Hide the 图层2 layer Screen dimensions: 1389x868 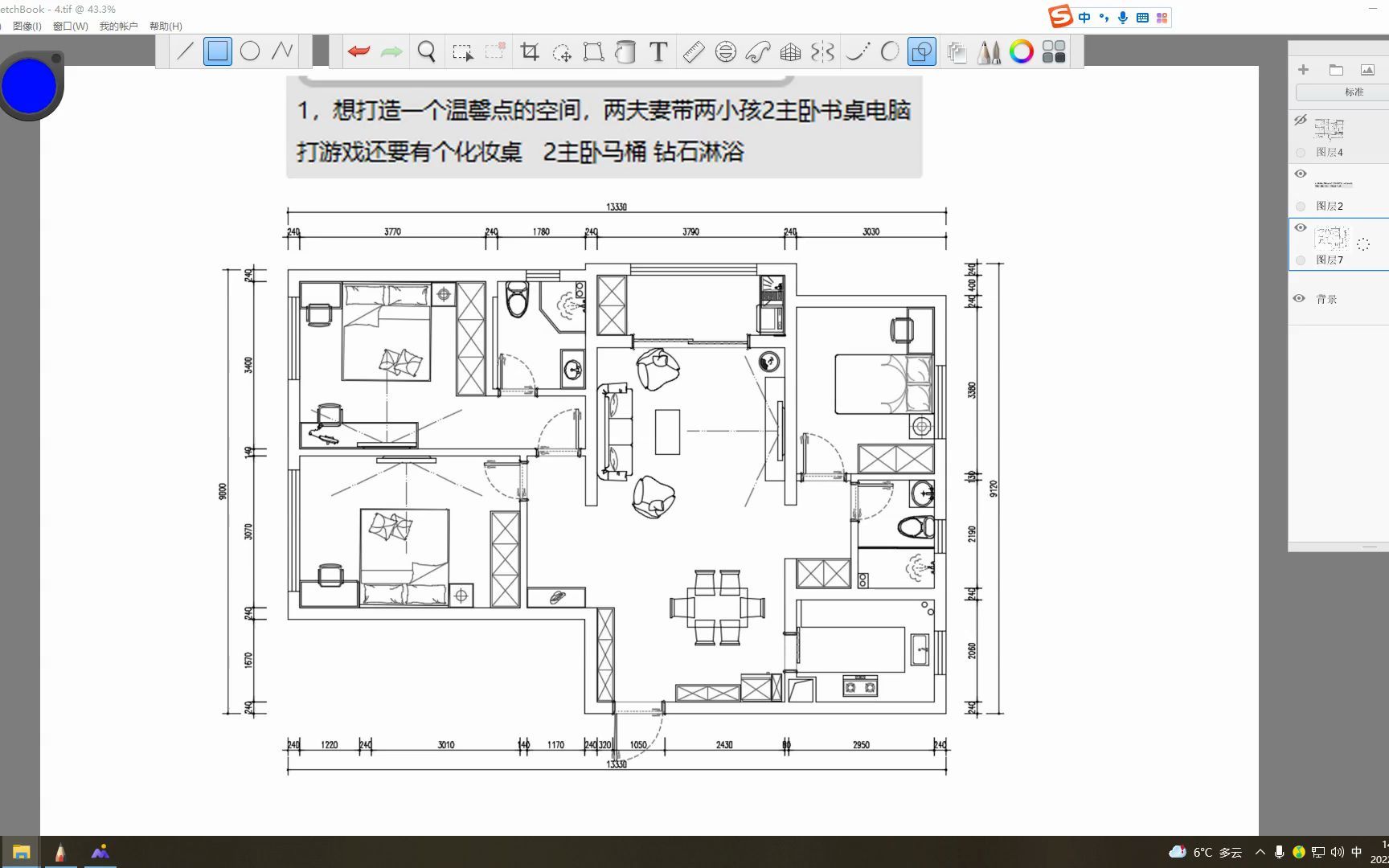point(1301,174)
